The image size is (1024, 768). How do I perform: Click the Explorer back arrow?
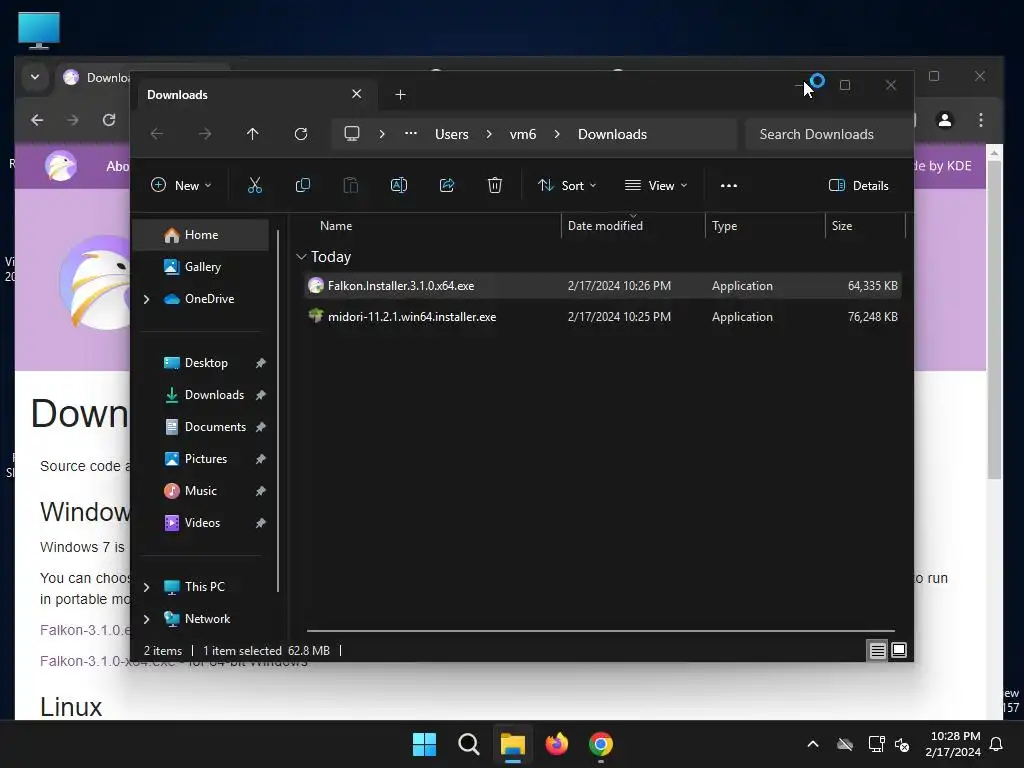click(x=157, y=134)
